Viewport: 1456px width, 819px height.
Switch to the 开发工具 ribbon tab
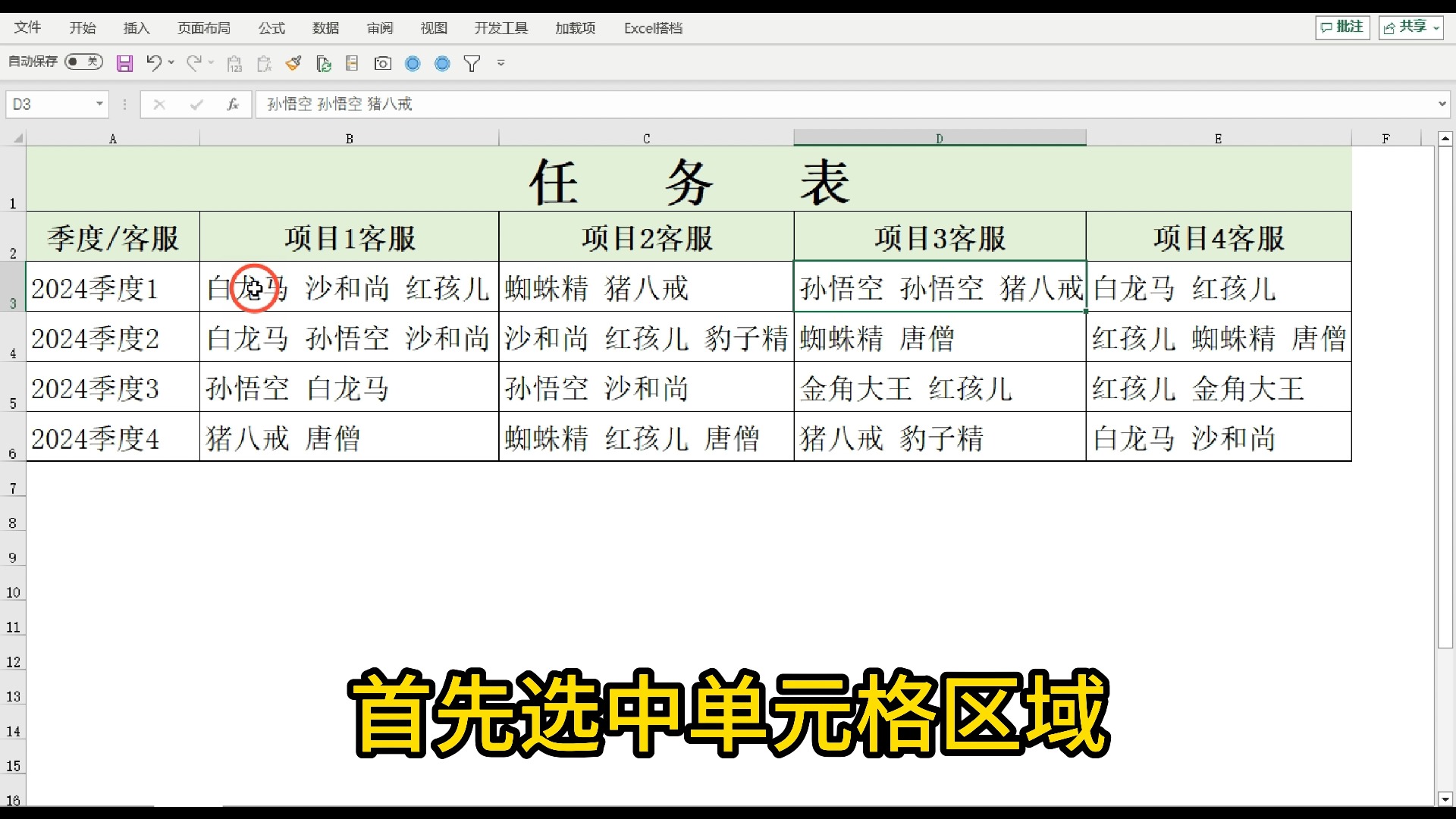tap(501, 28)
